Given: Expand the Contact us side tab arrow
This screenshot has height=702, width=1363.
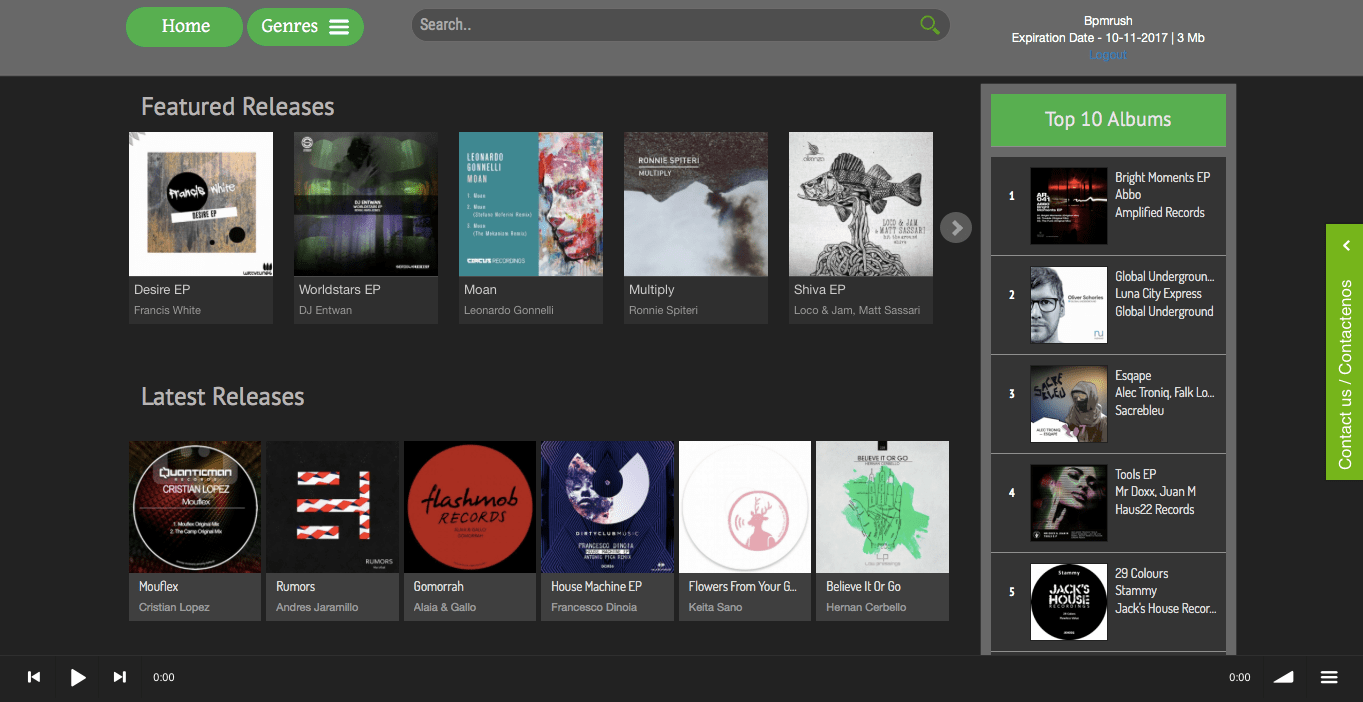Looking at the screenshot, I should [x=1346, y=246].
